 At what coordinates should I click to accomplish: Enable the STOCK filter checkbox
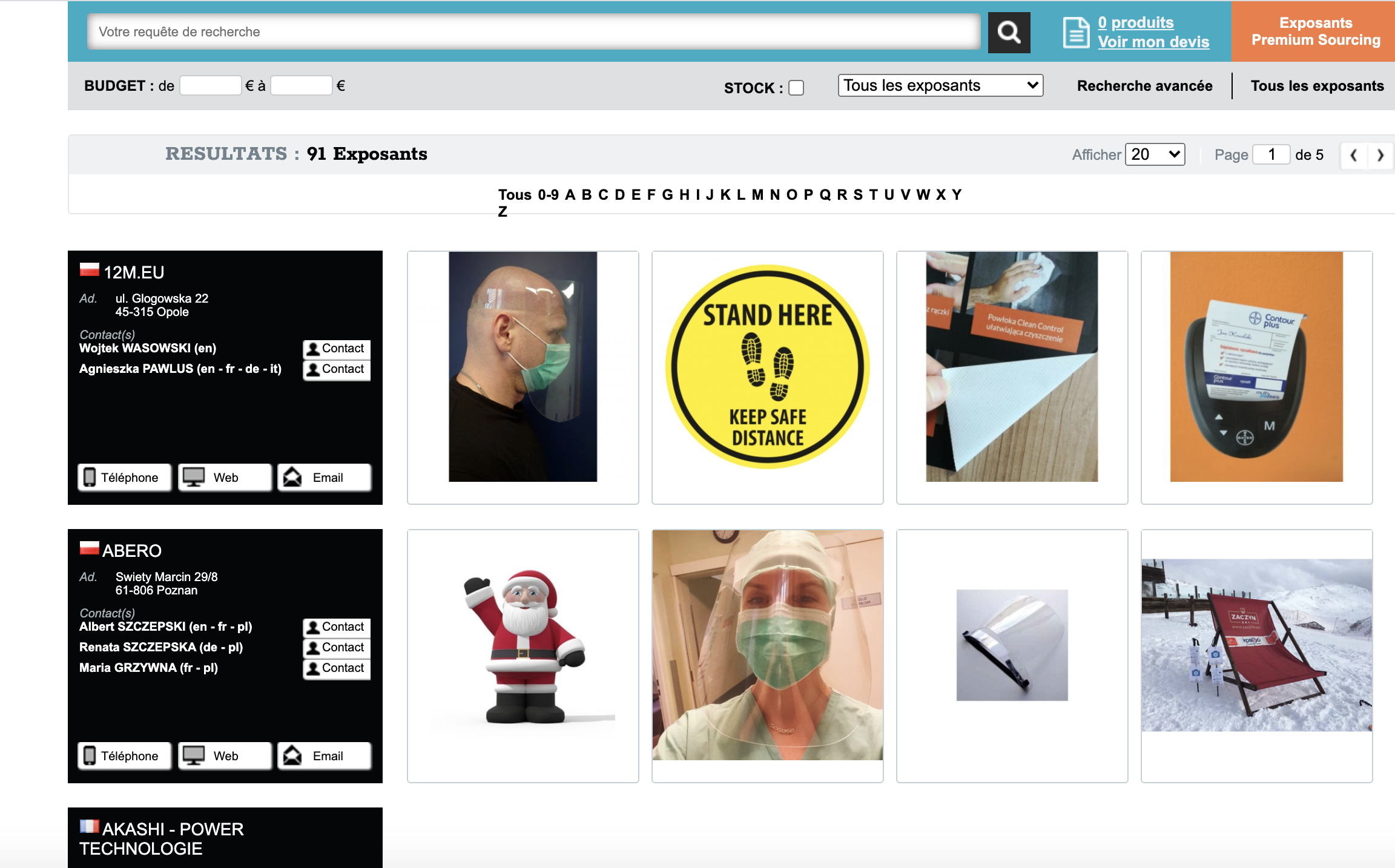pyautogui.click(x=797, y=87)
